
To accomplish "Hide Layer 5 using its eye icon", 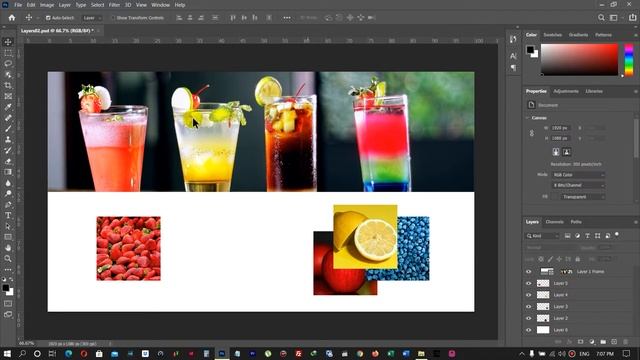I will click(x=529, y=283).
